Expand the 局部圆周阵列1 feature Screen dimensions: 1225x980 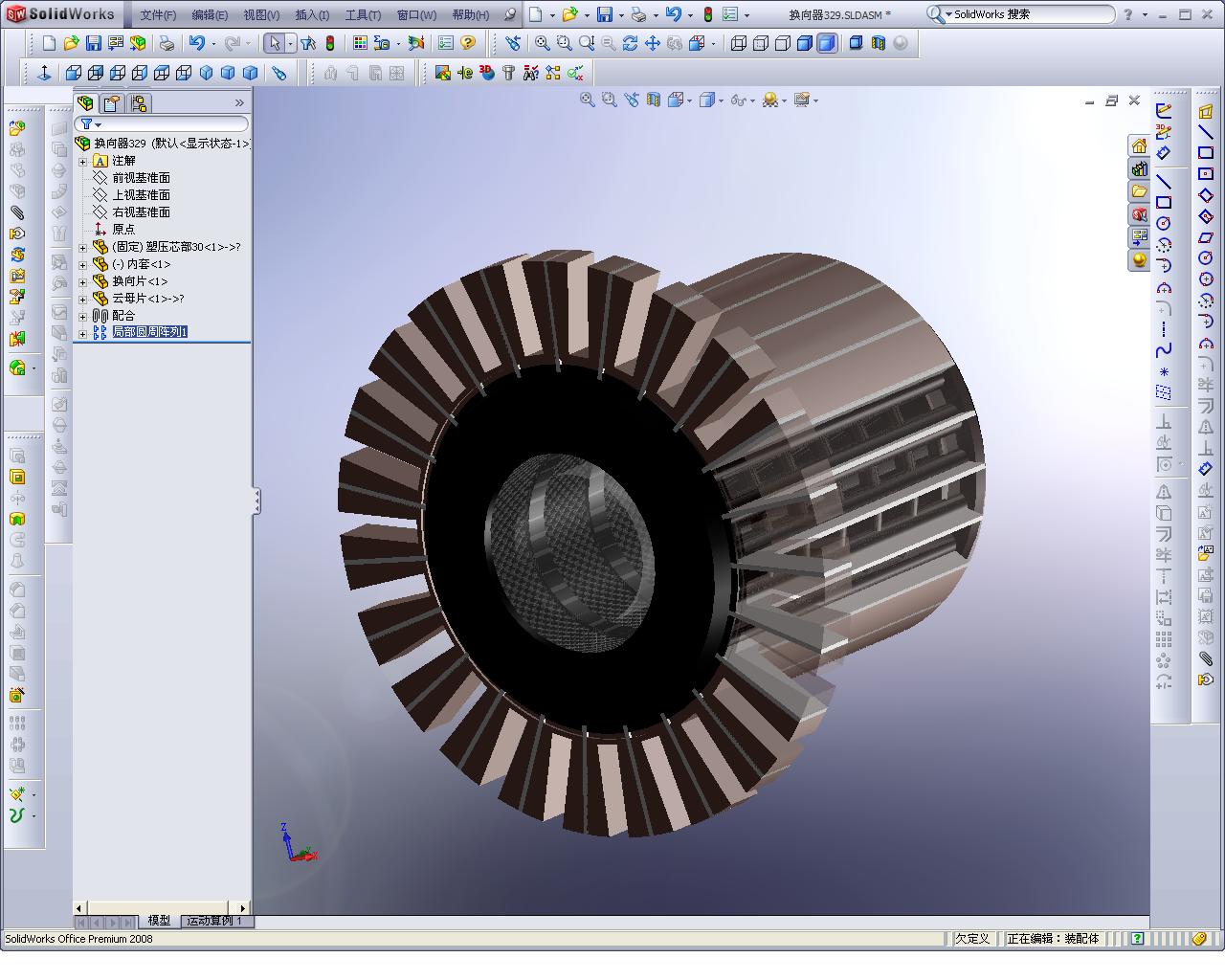point(82,333)
